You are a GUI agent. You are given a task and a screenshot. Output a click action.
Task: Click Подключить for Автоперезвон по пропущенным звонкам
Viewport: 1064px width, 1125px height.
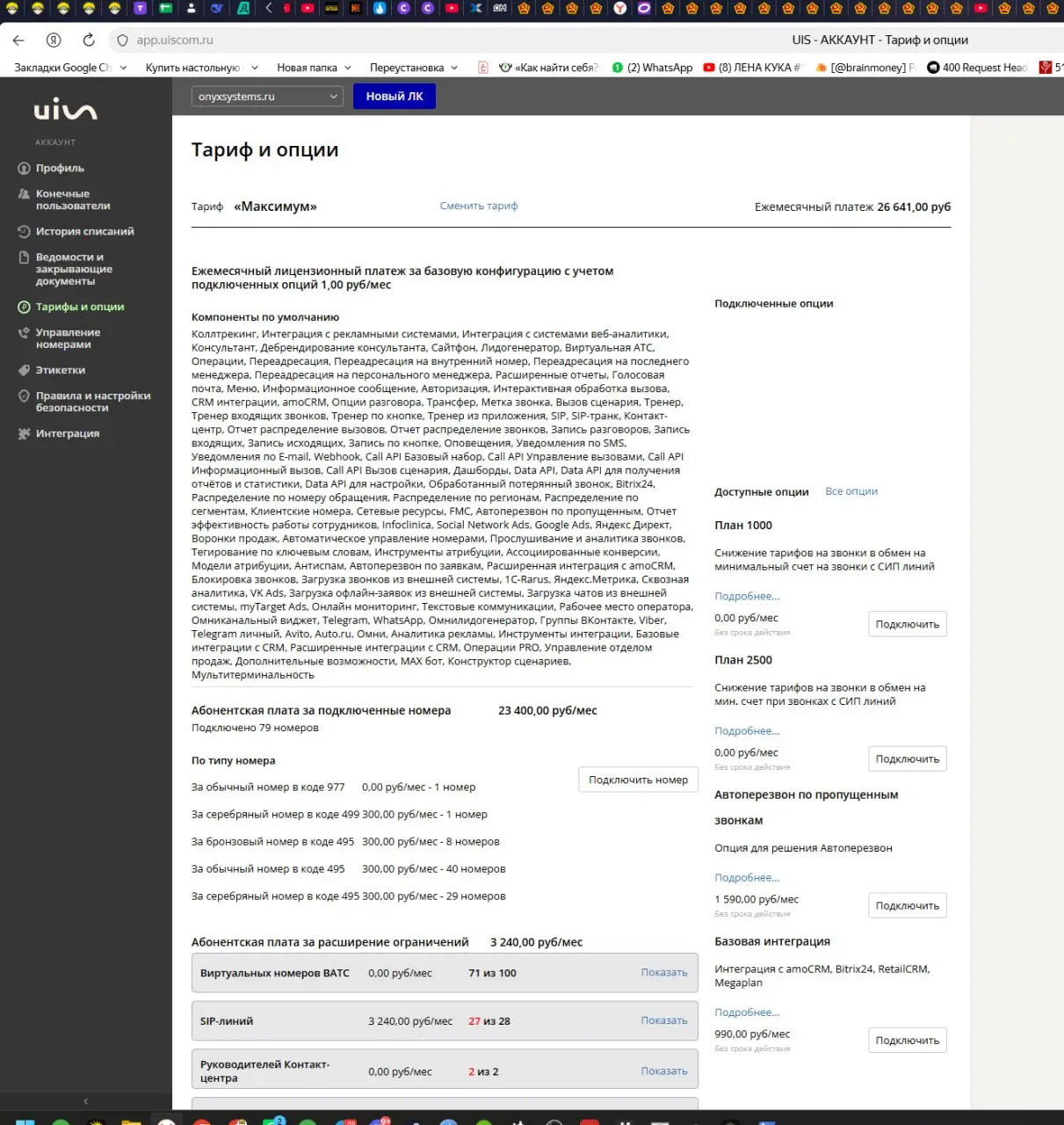pos(908,905)
